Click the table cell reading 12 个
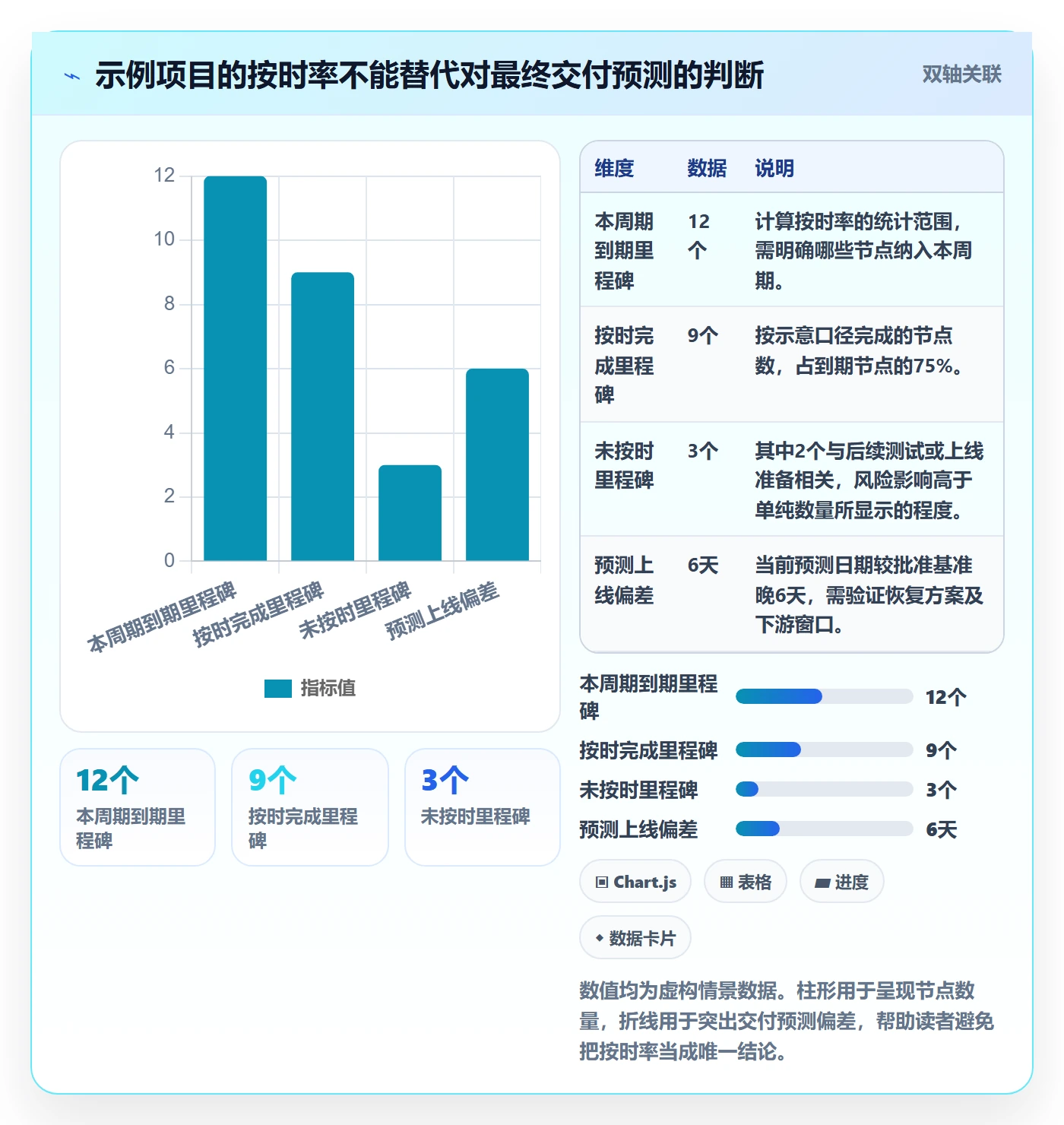Image resolution: width=1064 pixels, height=1125 pixels. (698, 236)
